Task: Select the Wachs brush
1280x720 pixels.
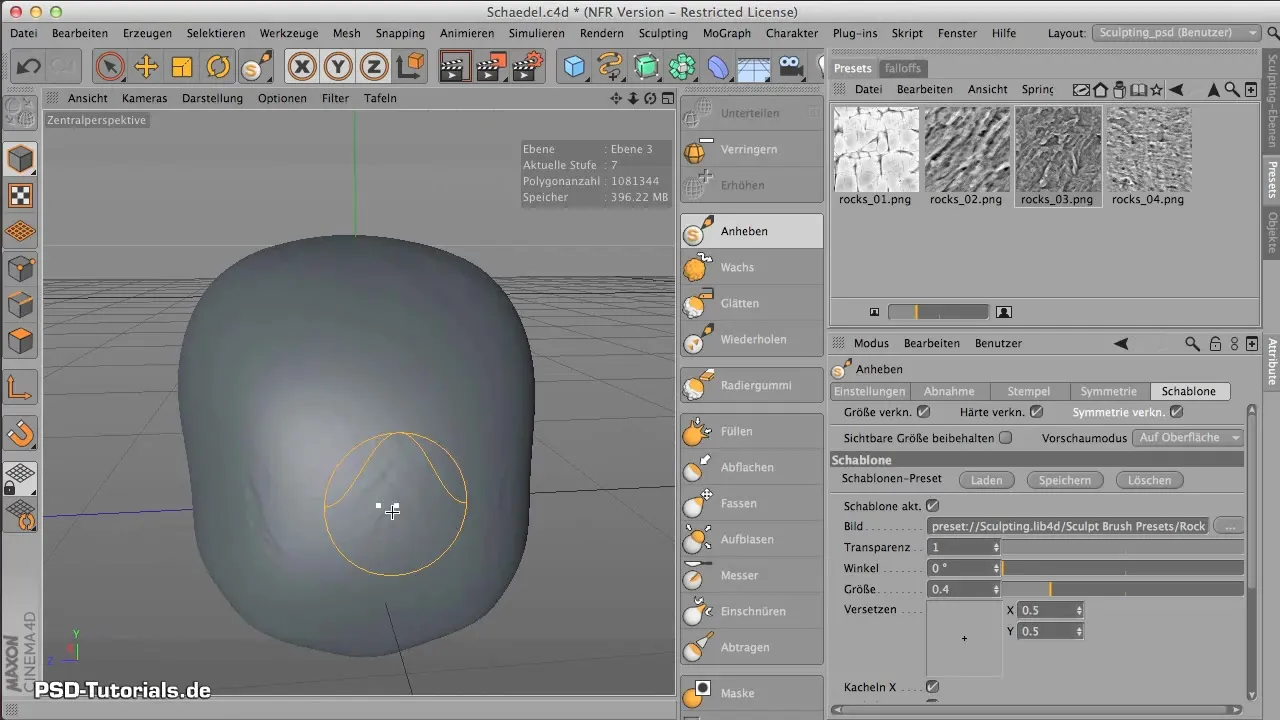Action: [751, 267]
